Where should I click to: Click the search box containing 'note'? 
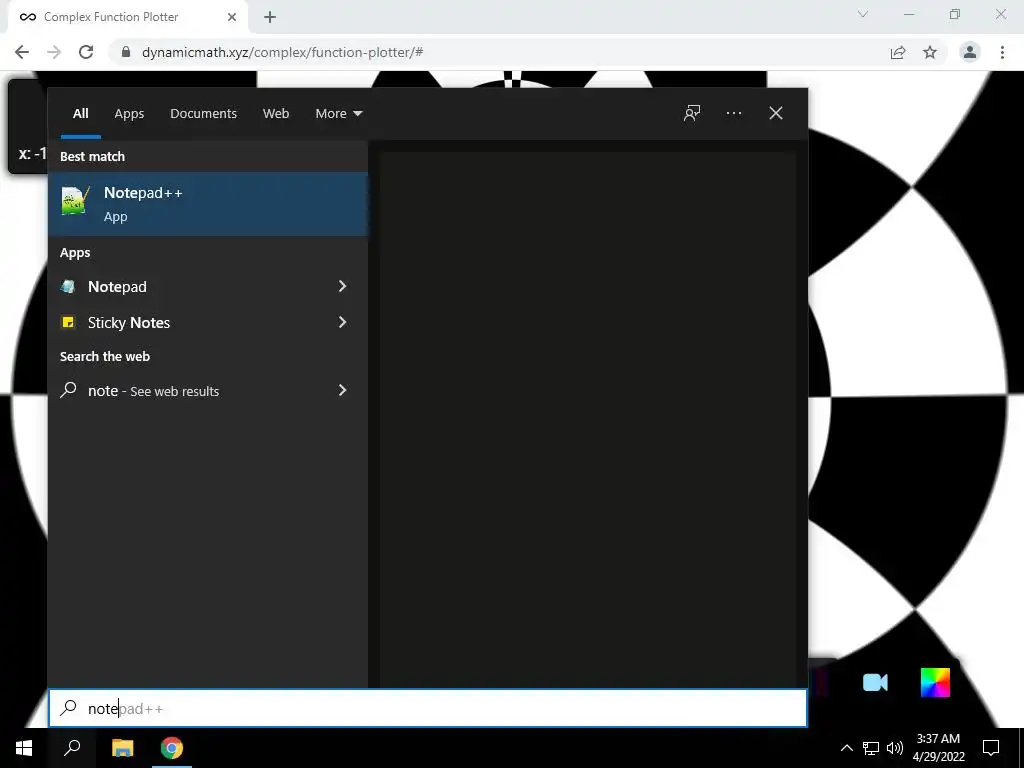pyautogui.click(x=428, y=708)
